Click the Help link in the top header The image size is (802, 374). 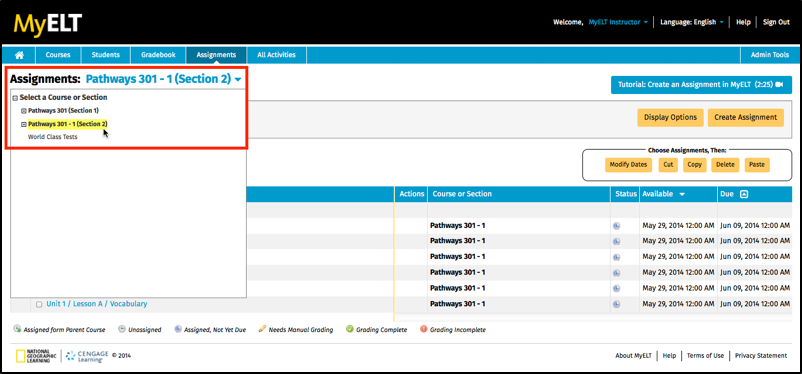[743, 23]
